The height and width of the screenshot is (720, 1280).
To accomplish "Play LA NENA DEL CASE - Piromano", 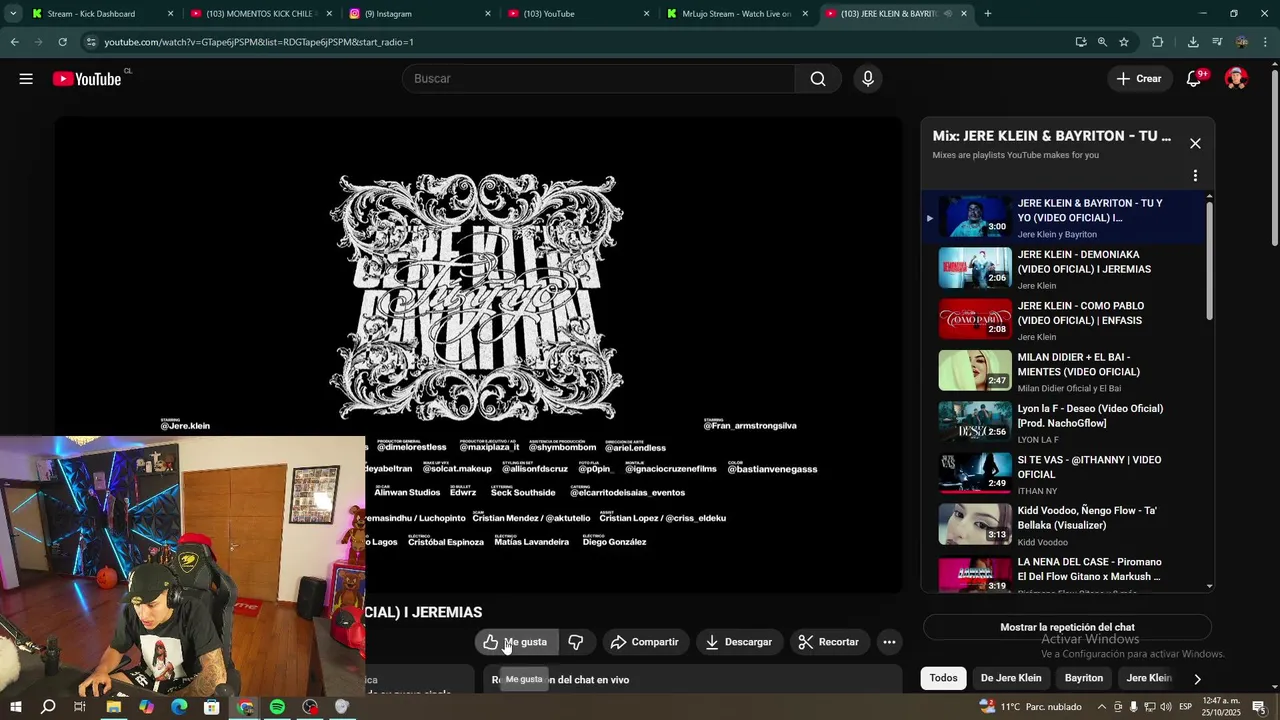I will (1063, 574).
